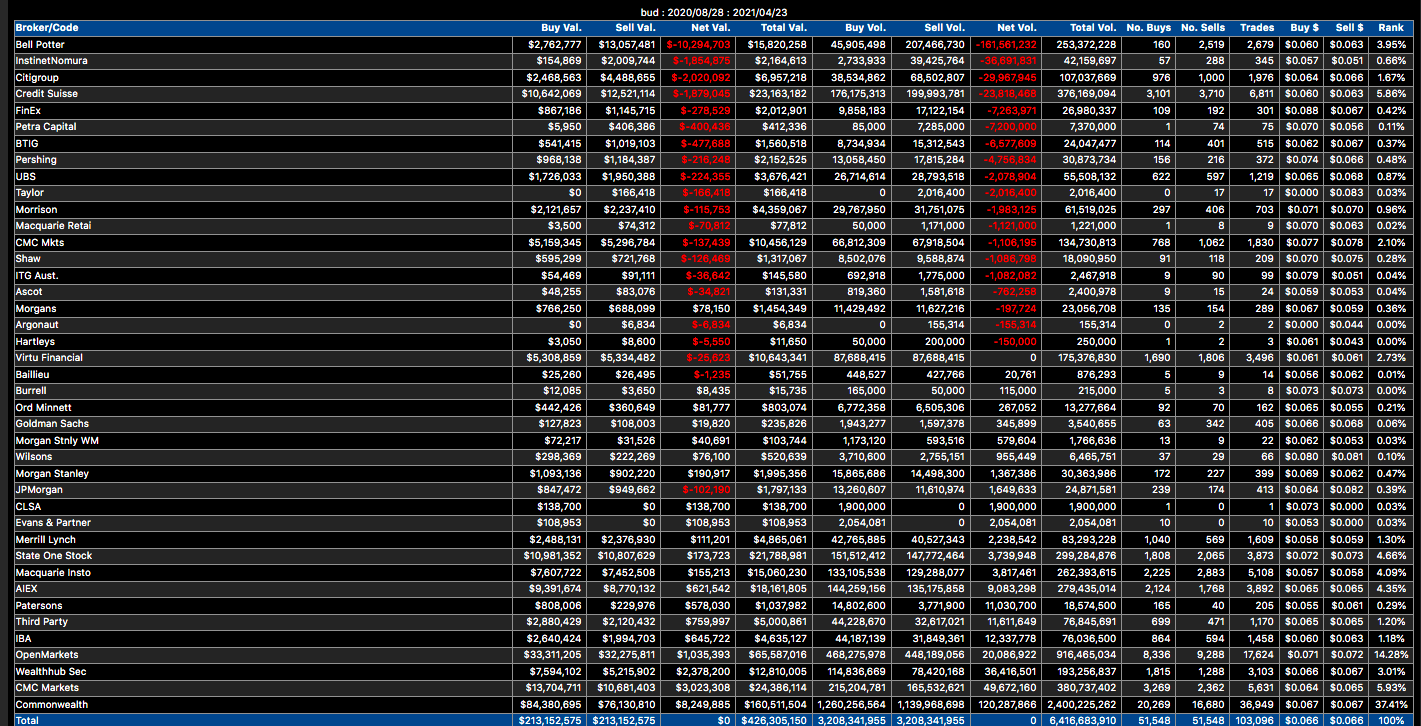Select the Patersons broker name

(x=38, y=605)
